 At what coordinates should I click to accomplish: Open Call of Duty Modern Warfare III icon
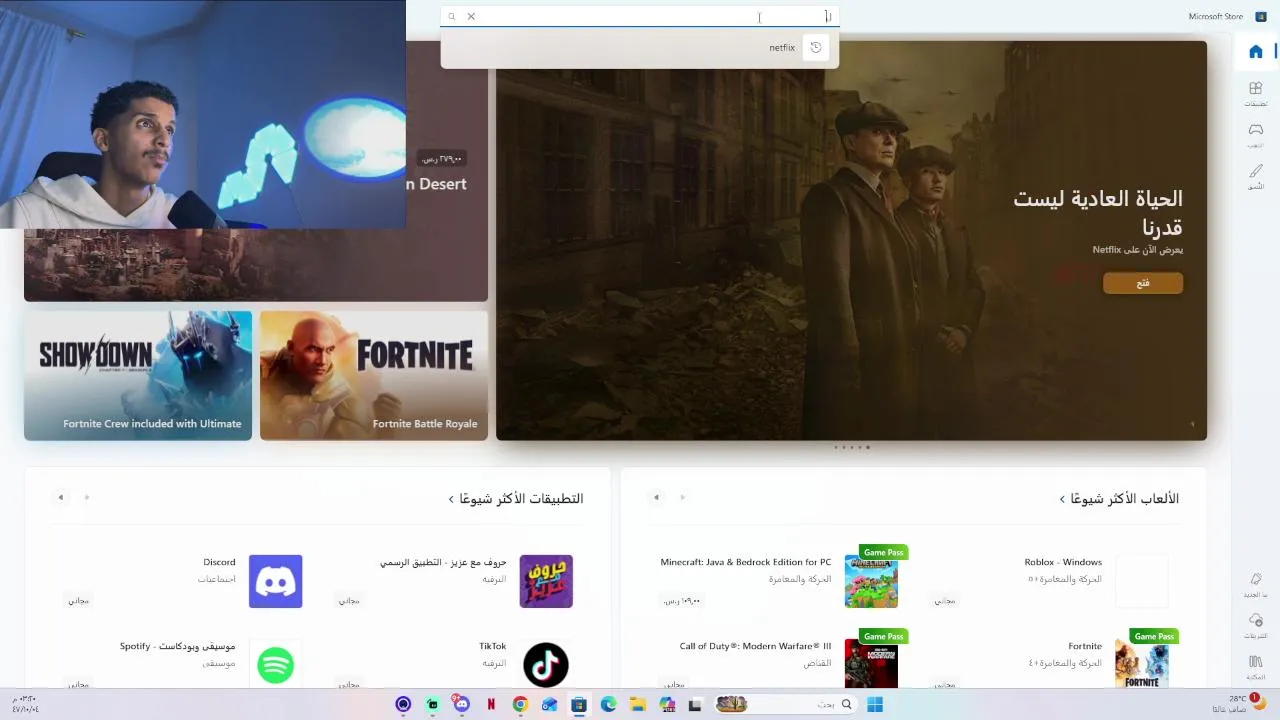[871, 665]
